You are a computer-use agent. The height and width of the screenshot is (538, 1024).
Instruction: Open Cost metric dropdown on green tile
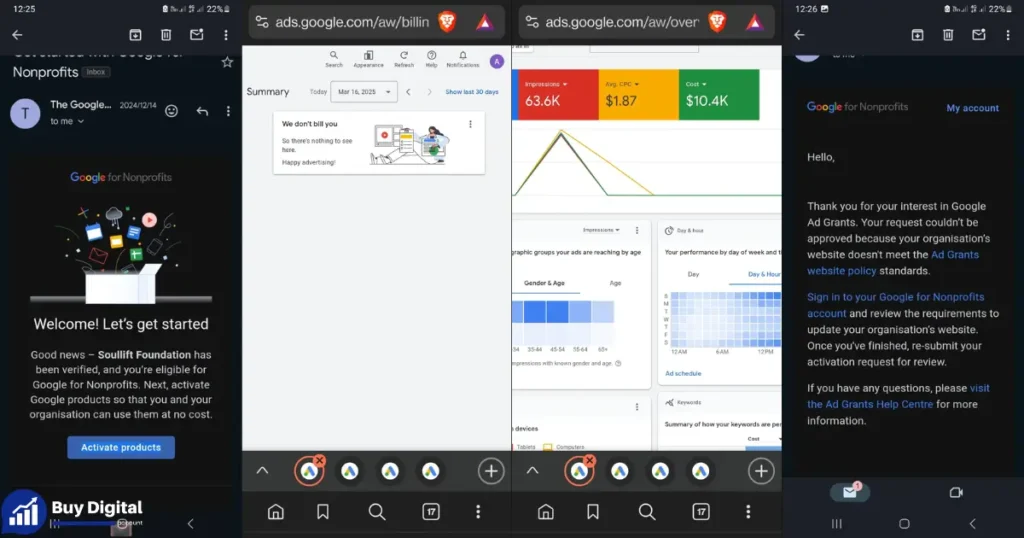696,84
